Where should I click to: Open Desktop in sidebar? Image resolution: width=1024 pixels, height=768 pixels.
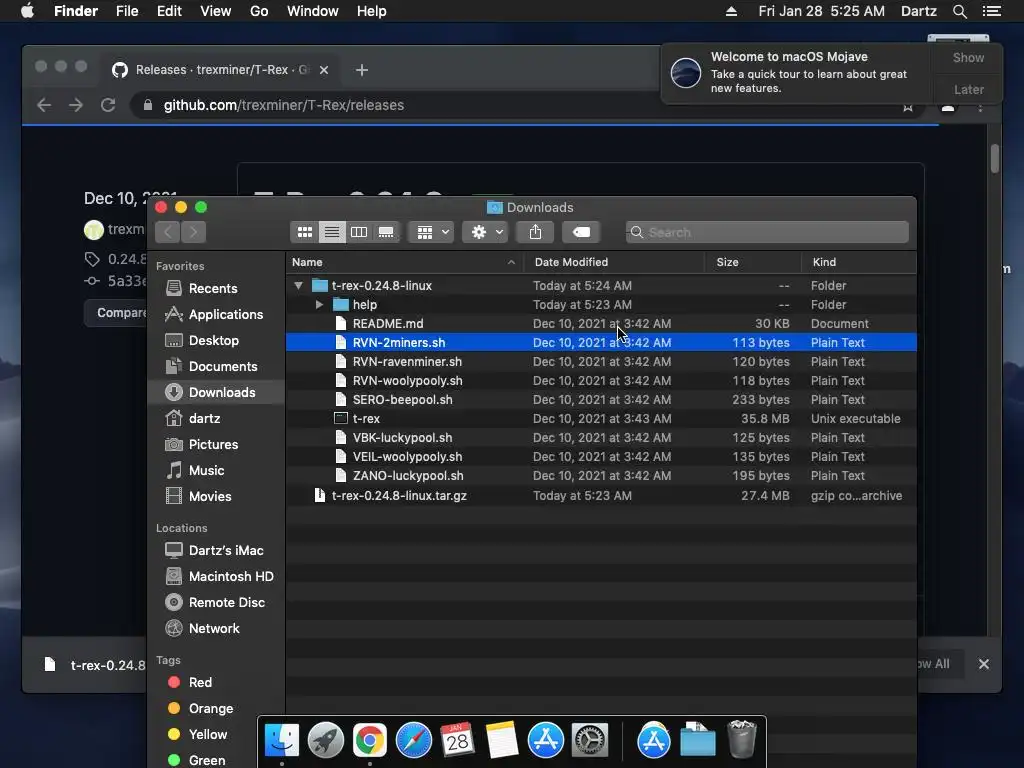click(x=216, y=340)
